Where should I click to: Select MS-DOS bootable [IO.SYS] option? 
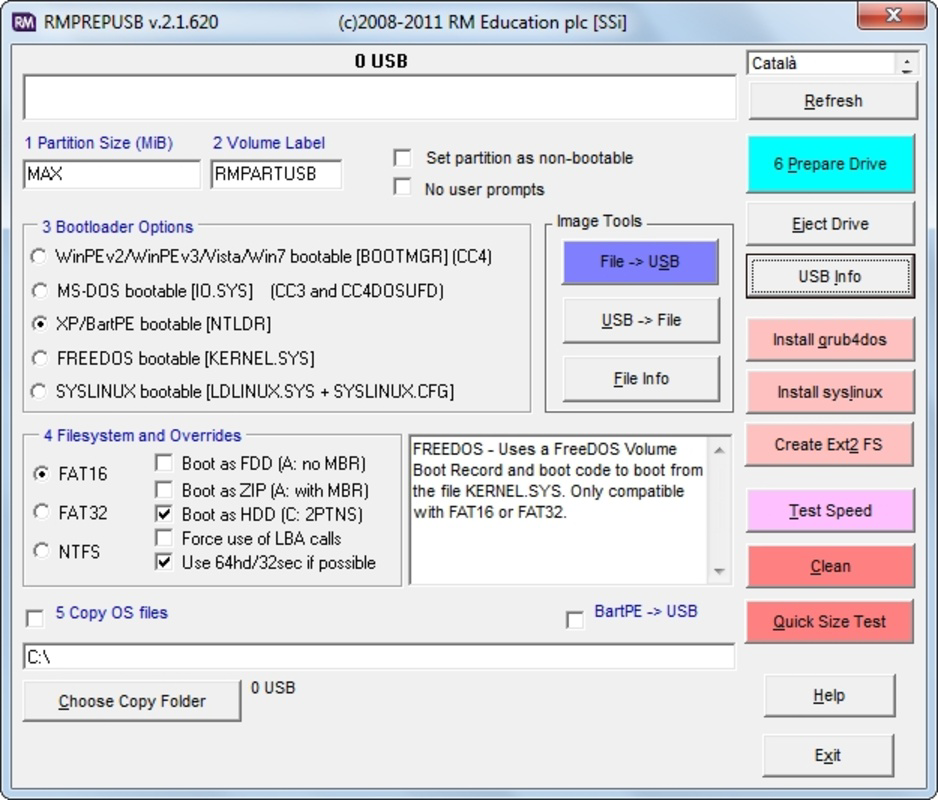click(x=39, y=291)
